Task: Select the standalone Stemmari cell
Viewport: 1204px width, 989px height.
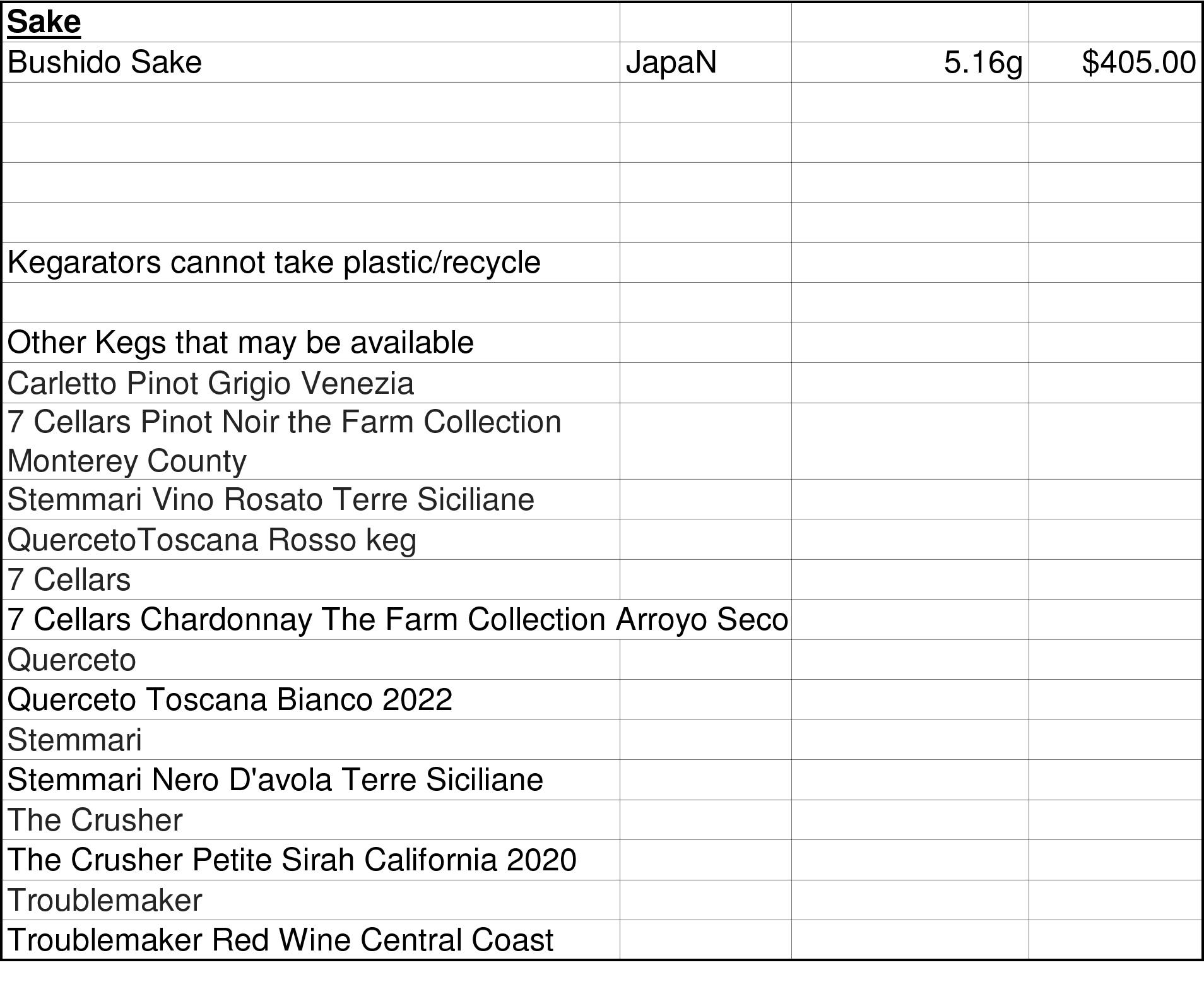Action: pos(74,740)
